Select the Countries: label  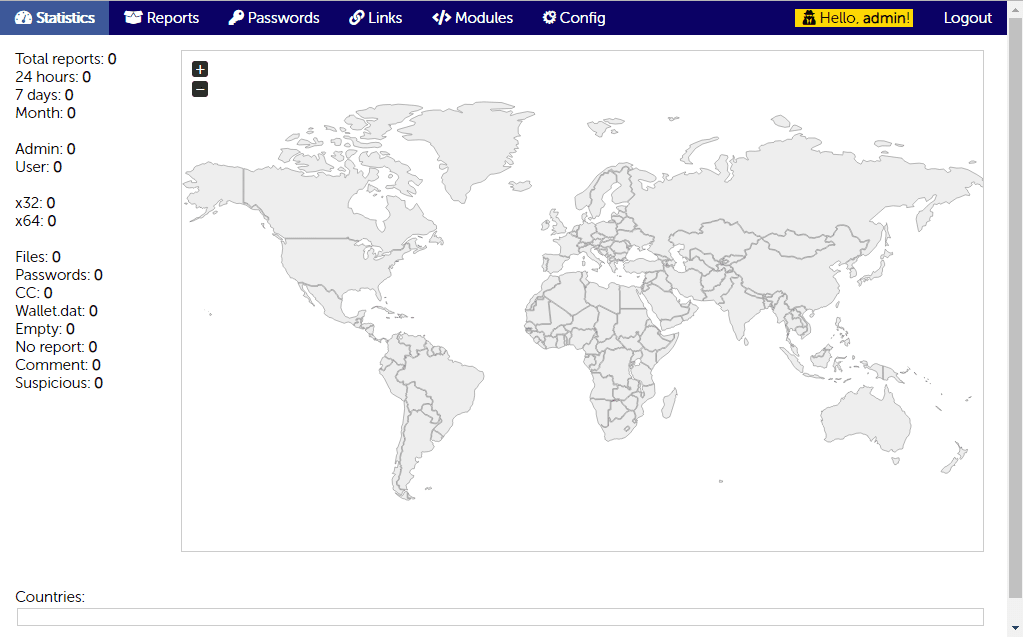(x=50, y=597)
